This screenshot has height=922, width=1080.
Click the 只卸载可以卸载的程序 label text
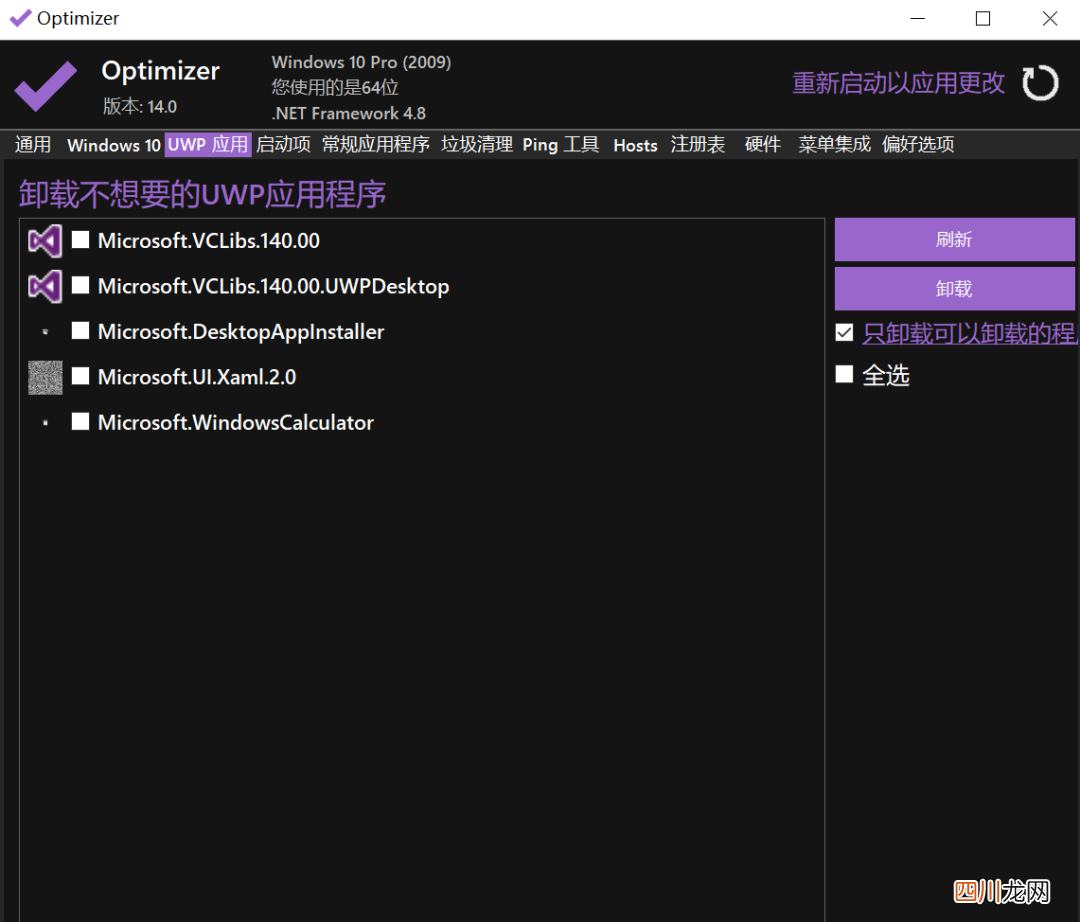click(970, 334)
